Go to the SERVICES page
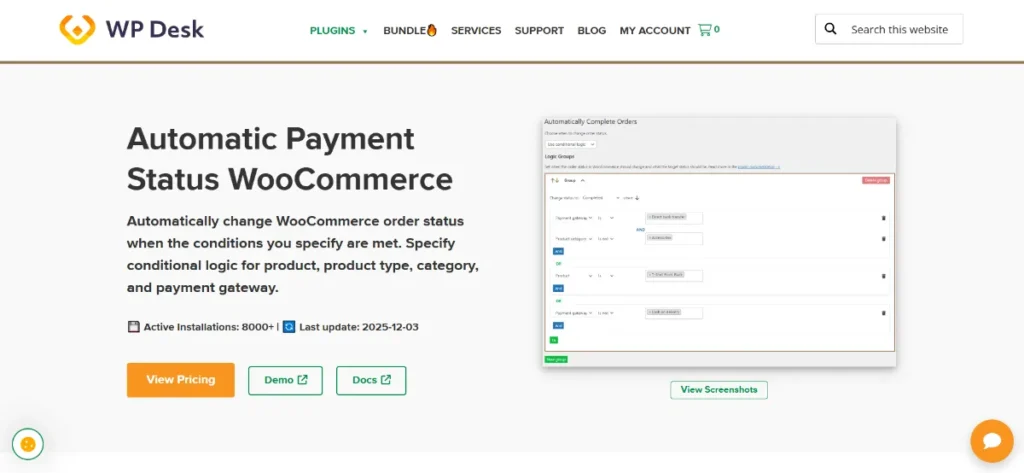This screenshot has height=473, width=1024. 476,30
